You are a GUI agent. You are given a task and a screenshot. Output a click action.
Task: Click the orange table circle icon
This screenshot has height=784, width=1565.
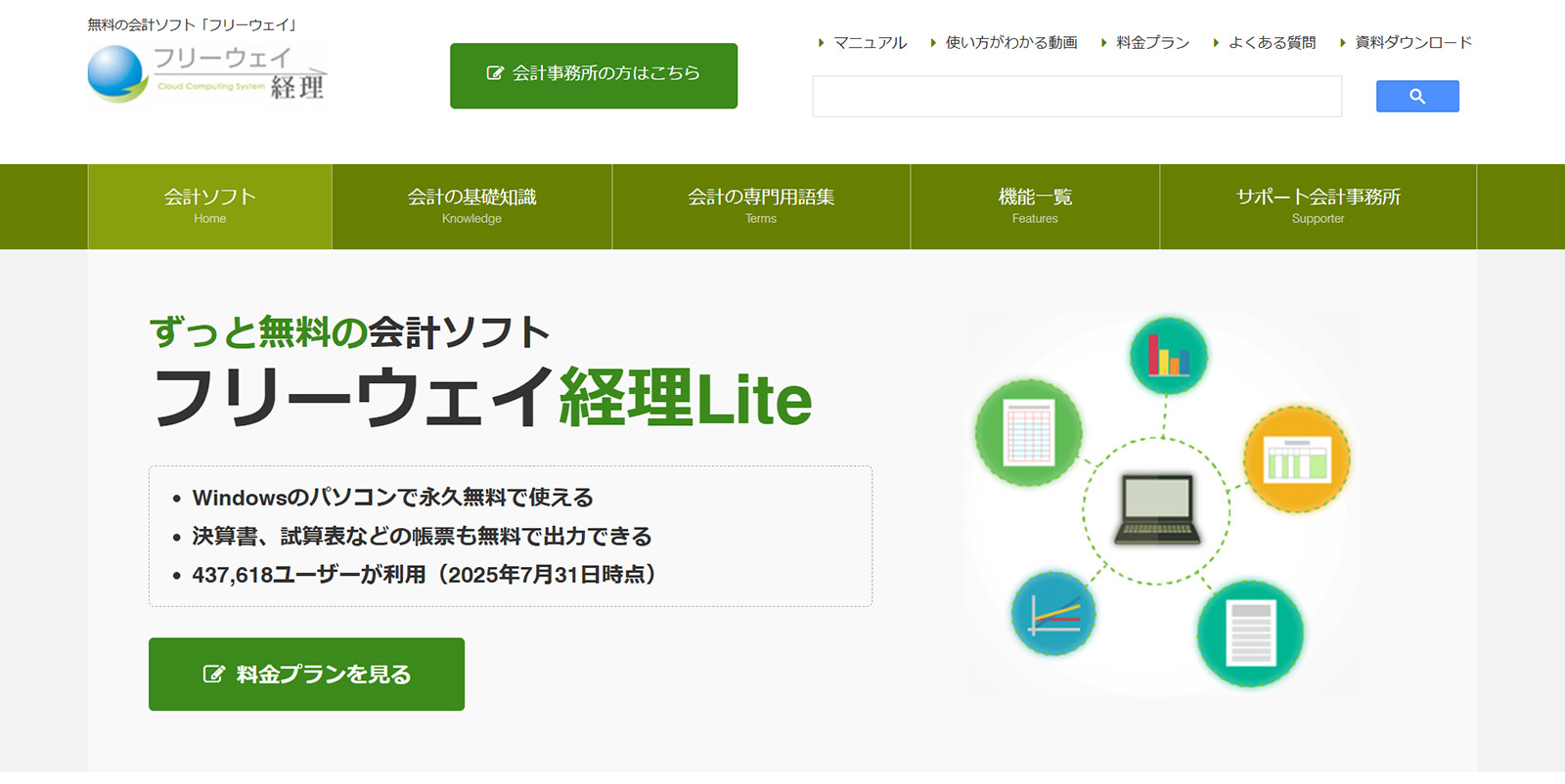tap(1297, 459)
